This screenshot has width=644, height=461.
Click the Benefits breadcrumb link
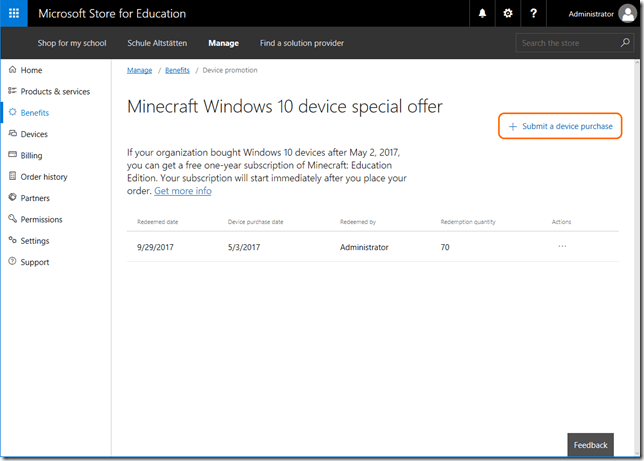[177, 71]
